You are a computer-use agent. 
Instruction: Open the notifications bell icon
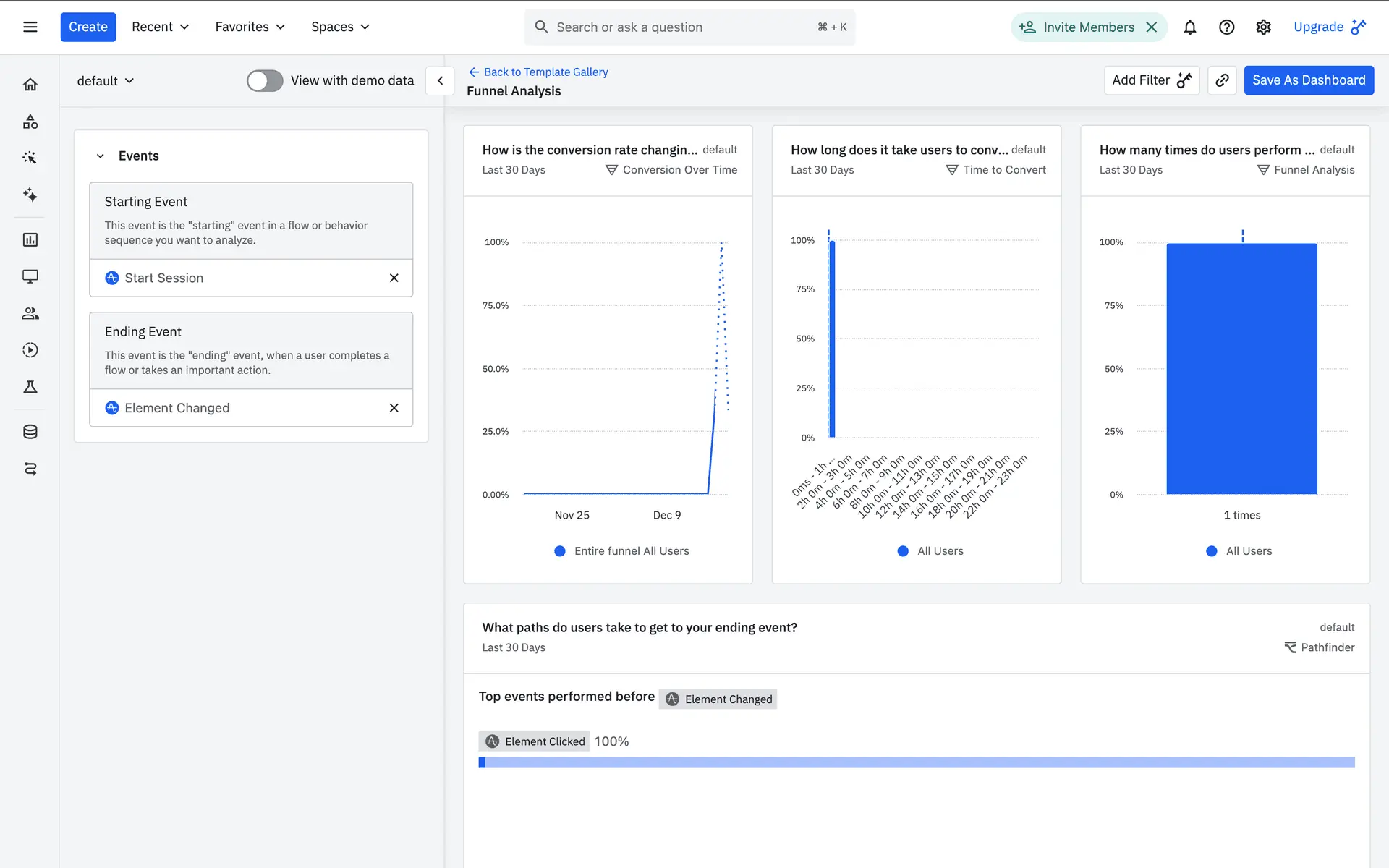1189,27
